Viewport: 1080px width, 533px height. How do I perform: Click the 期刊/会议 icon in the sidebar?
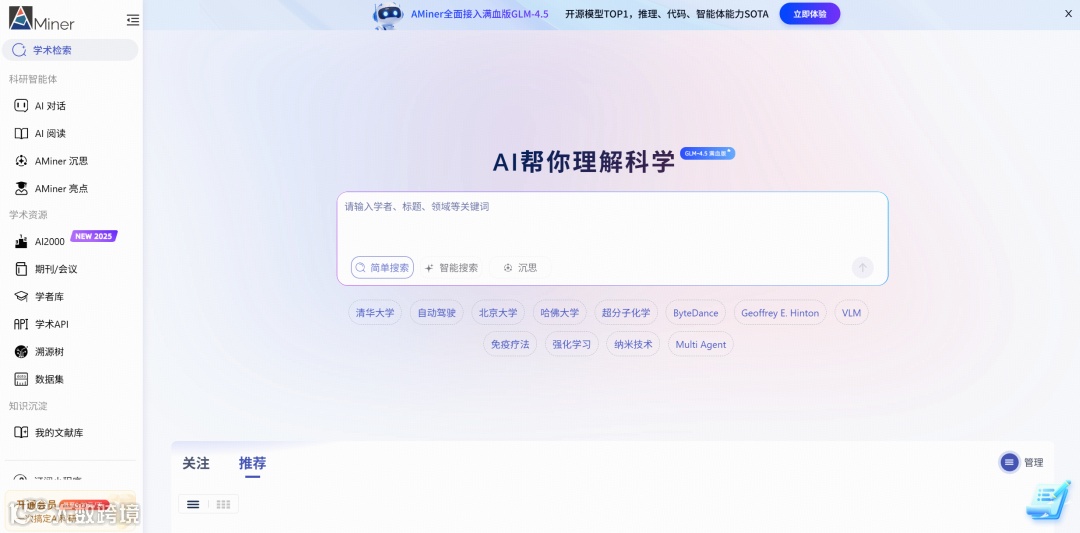click(x=21, y=269)
